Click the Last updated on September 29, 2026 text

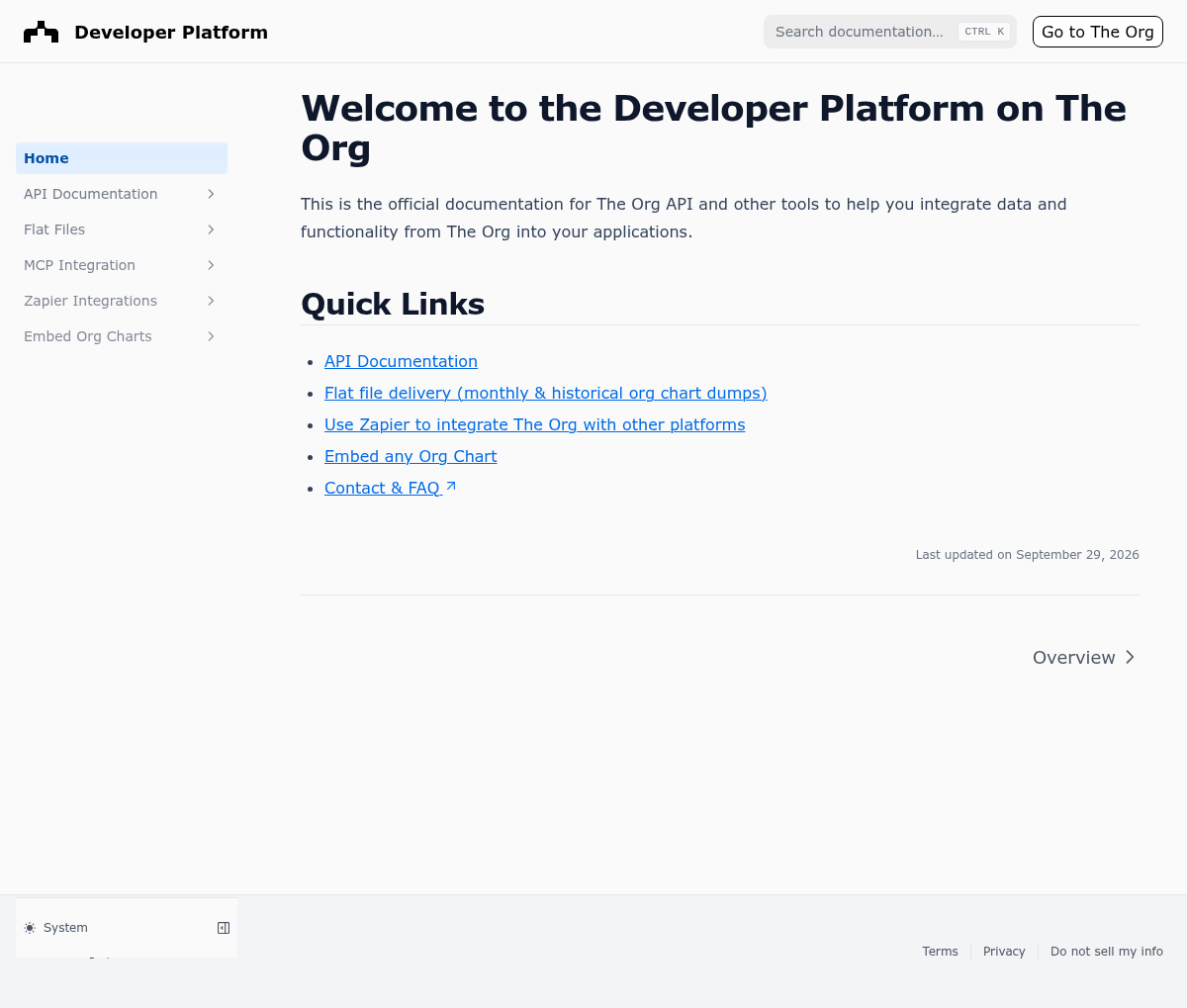click(x=1027, y=555)
